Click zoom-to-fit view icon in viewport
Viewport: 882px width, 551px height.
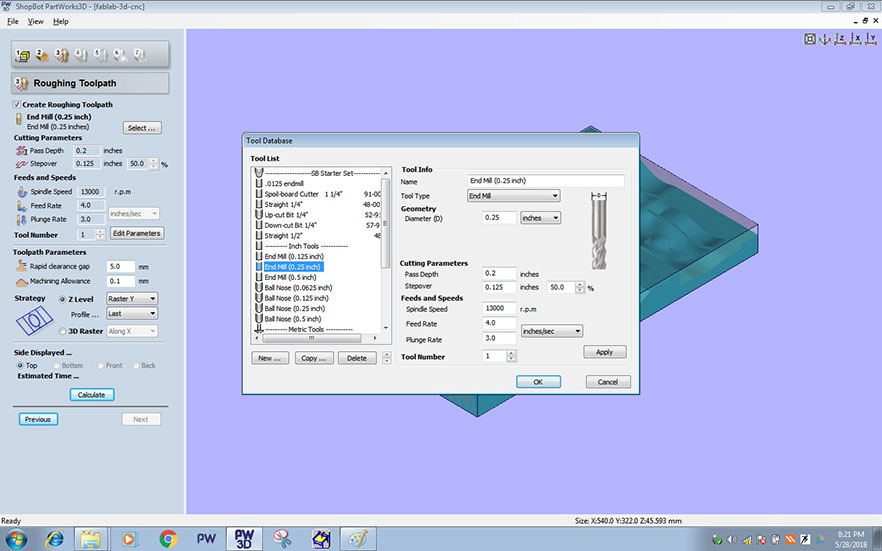click(809, 39)
